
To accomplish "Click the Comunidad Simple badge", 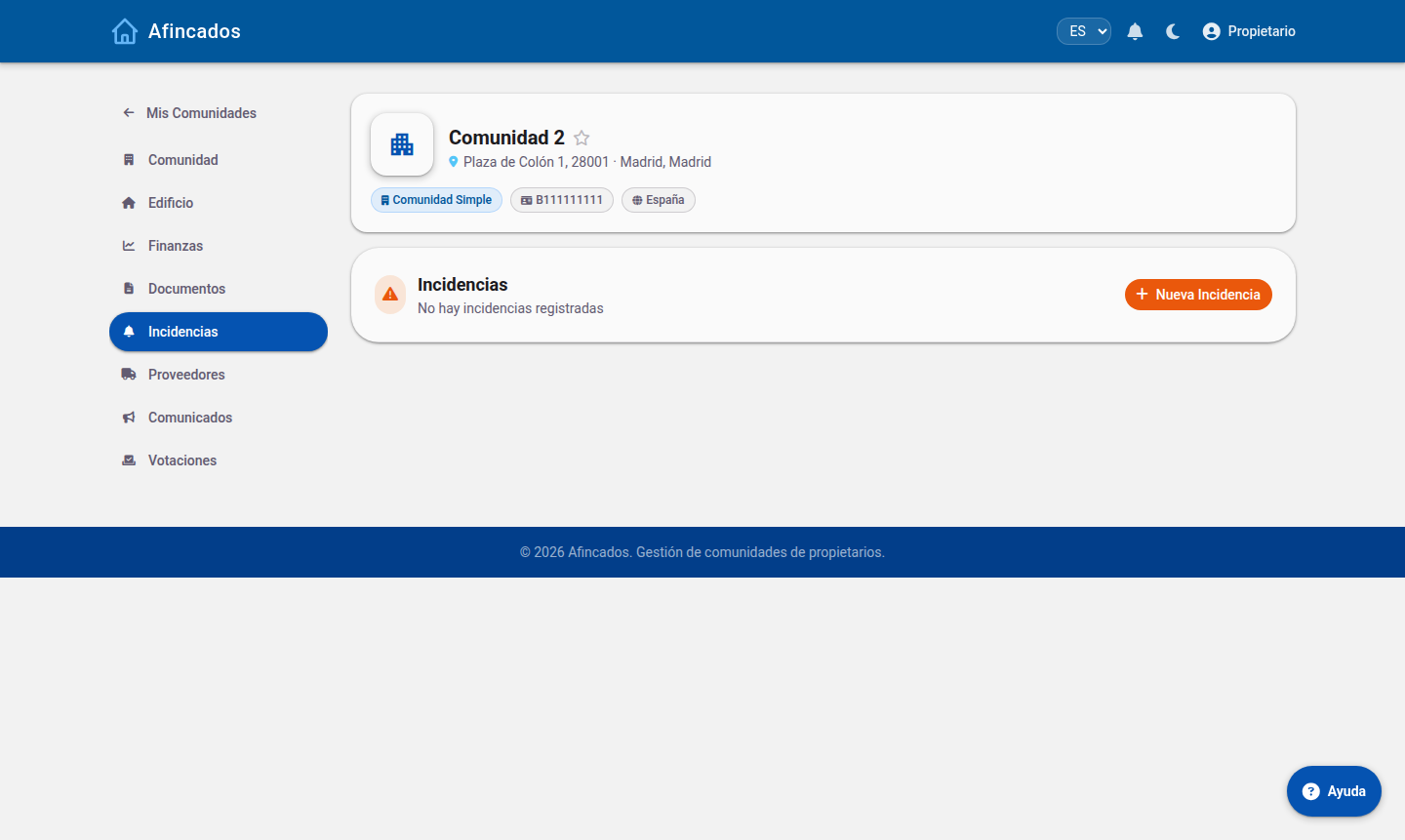I will 436,200.
